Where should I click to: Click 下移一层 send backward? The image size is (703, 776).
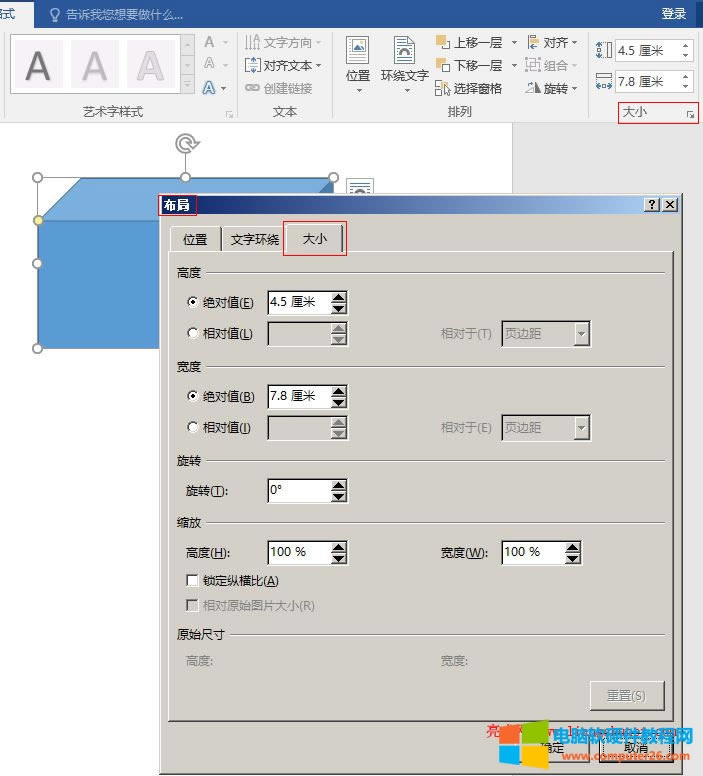pos(469,65)
